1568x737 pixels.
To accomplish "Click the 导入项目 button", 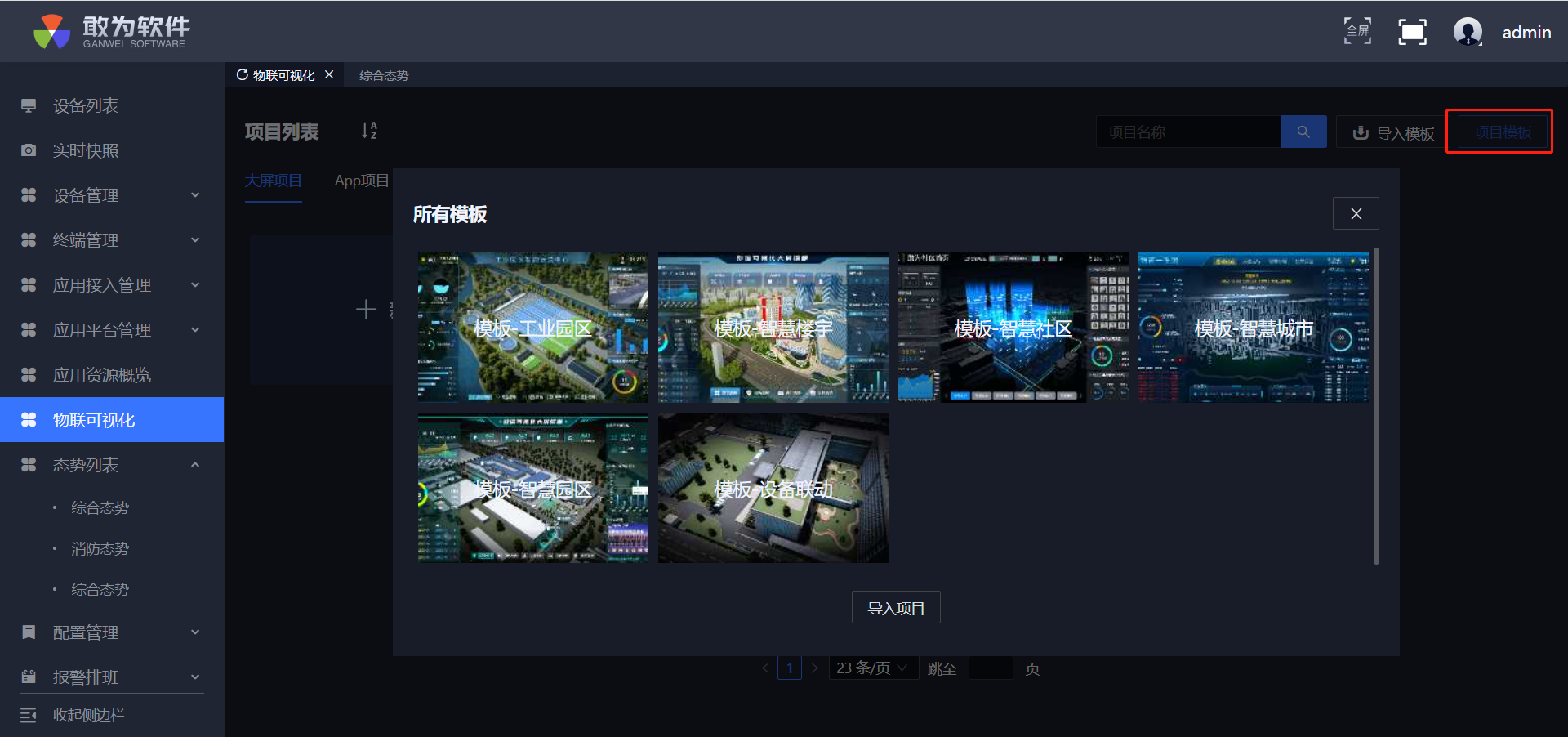I will pos(895,608).
